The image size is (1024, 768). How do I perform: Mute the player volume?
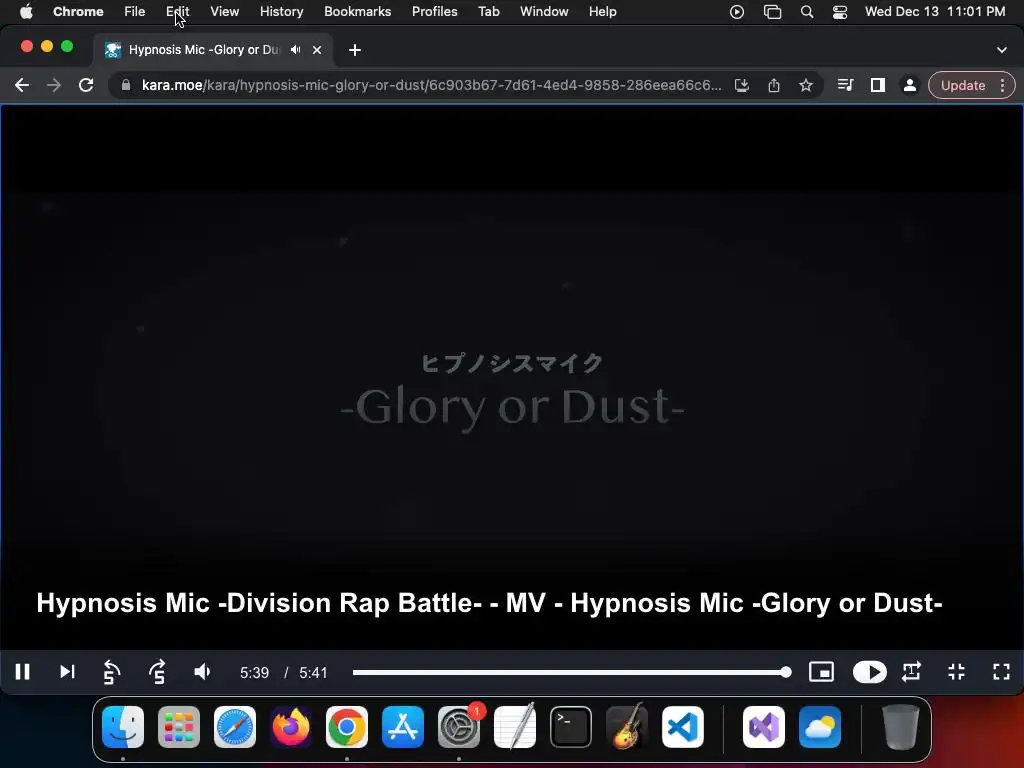click(x=202, y=672)
